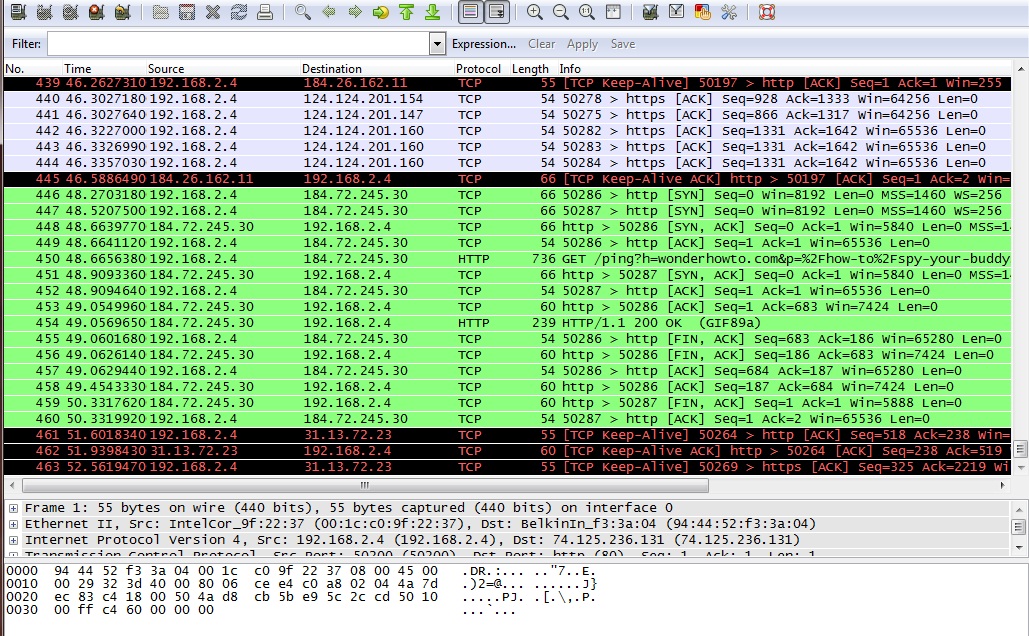Sort packets by Protocol column header

(478, 69)
